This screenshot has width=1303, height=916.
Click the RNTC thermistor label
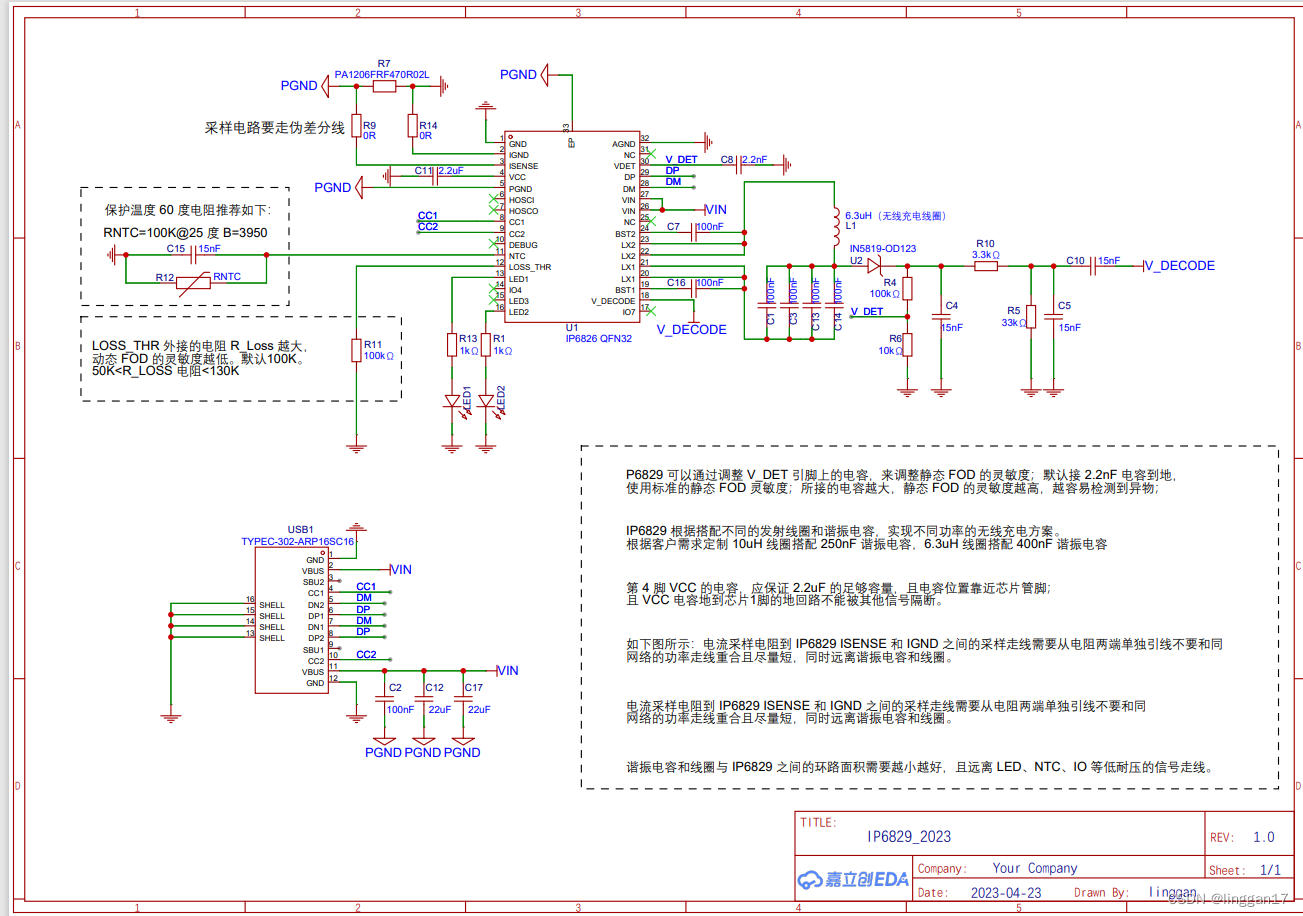tap(227, 277)
